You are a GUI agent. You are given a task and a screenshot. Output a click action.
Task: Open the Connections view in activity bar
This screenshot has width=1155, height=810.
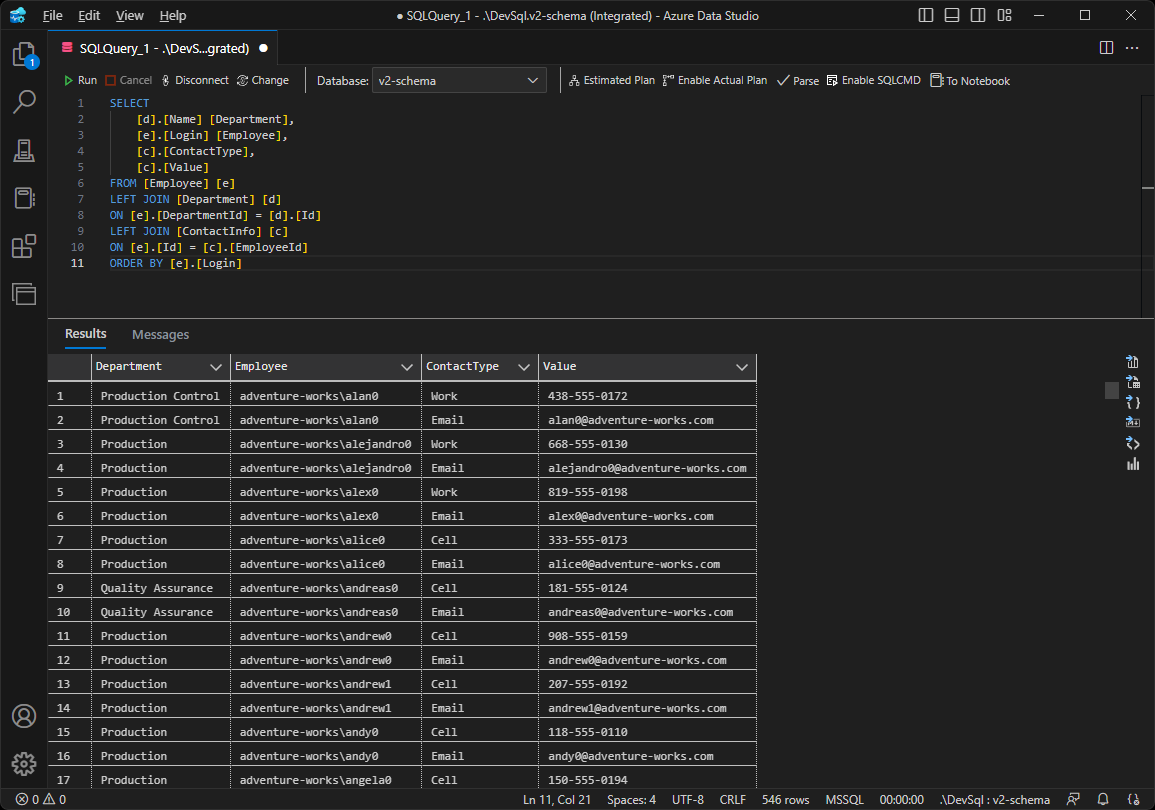[x=24, y=150]
